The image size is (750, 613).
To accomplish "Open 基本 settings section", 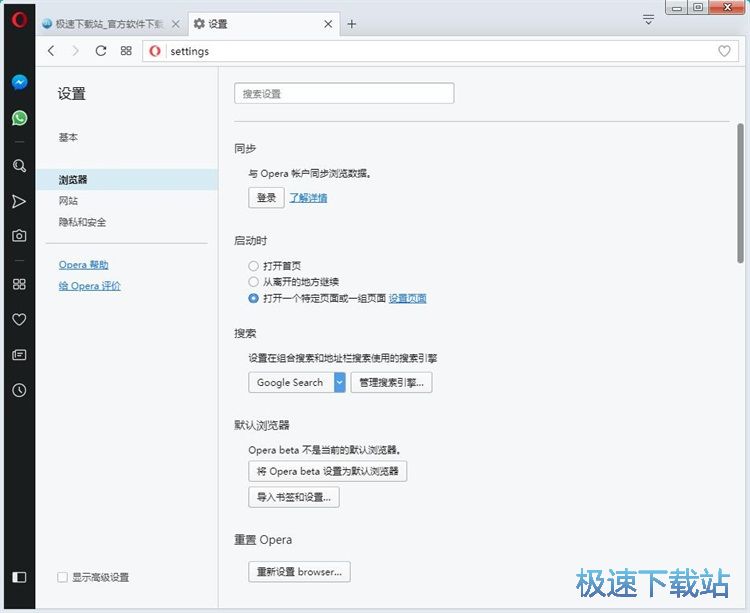I will click(x=68, y=138).
